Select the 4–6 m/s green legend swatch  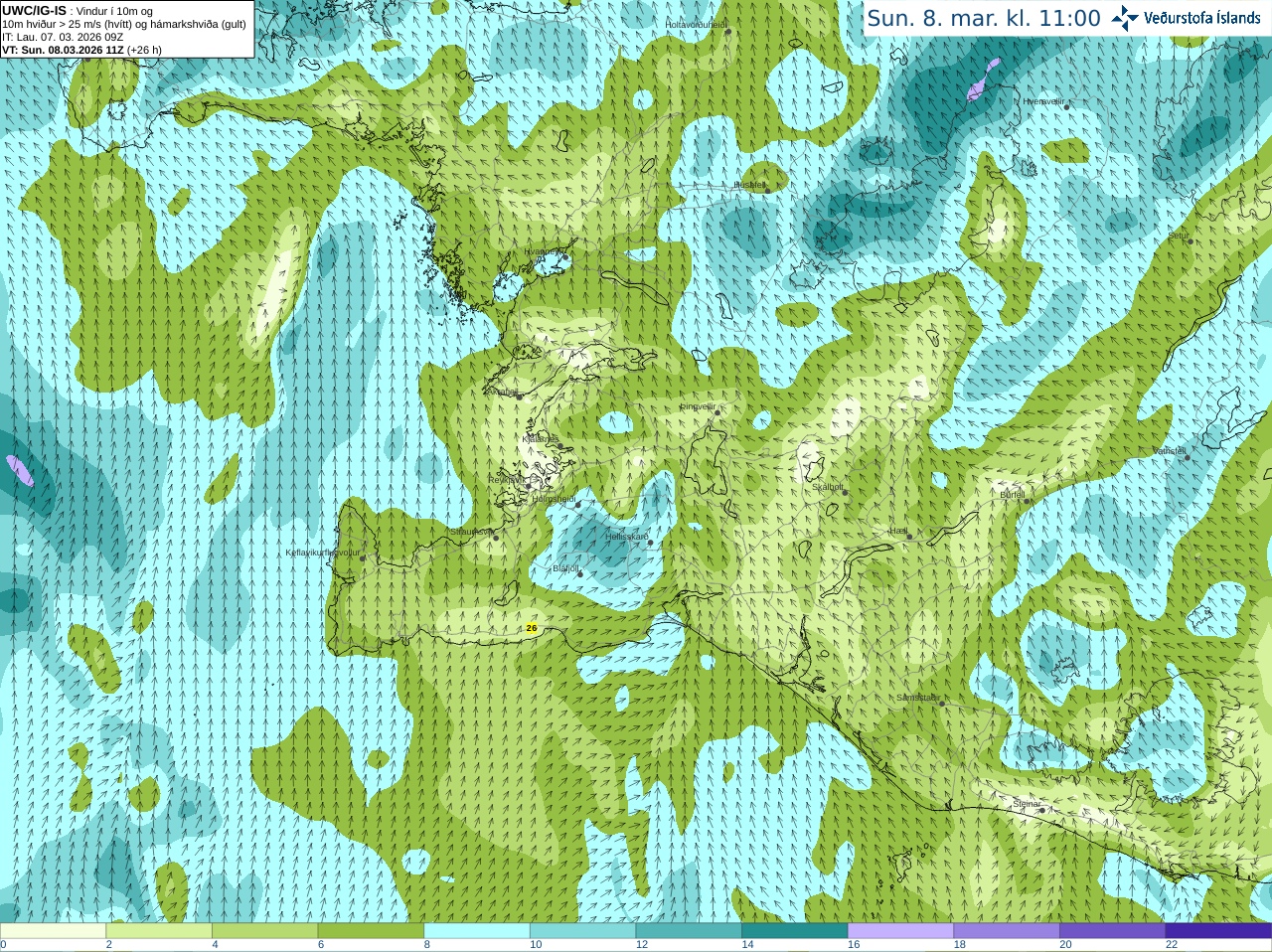(x=265, y=931)
